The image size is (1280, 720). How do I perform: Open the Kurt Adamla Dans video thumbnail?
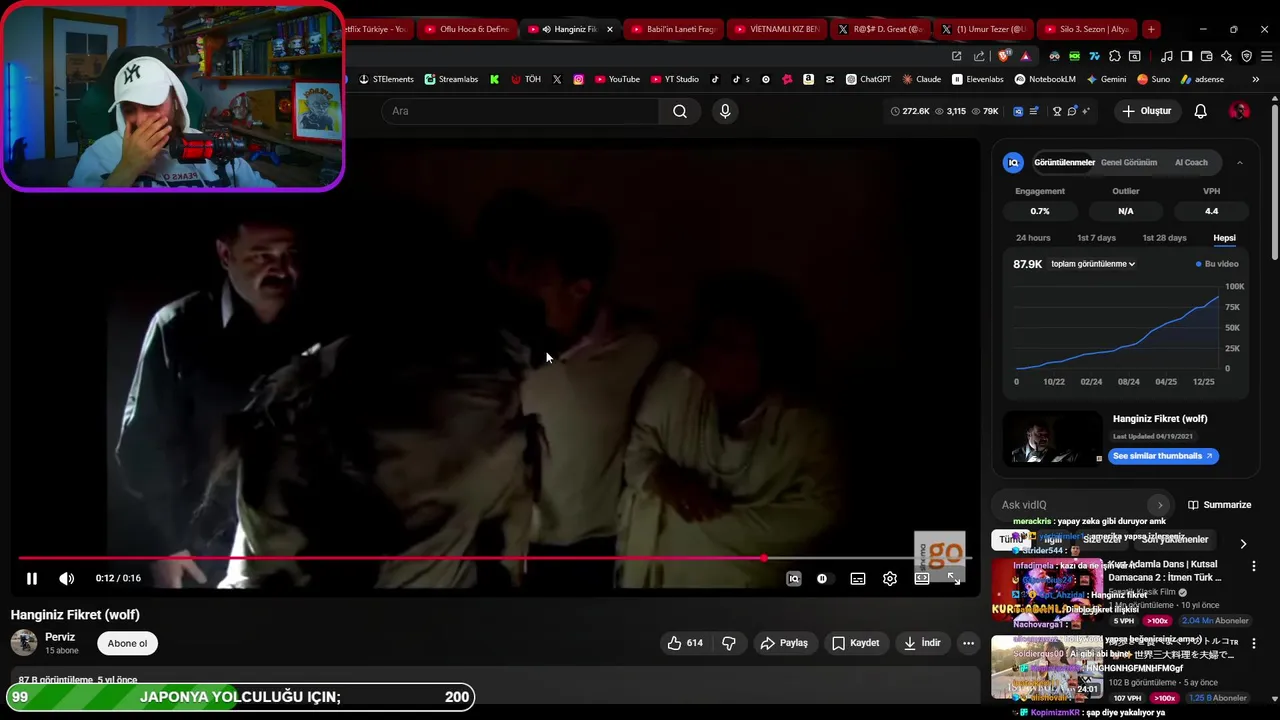click(x=1047, y=590)
